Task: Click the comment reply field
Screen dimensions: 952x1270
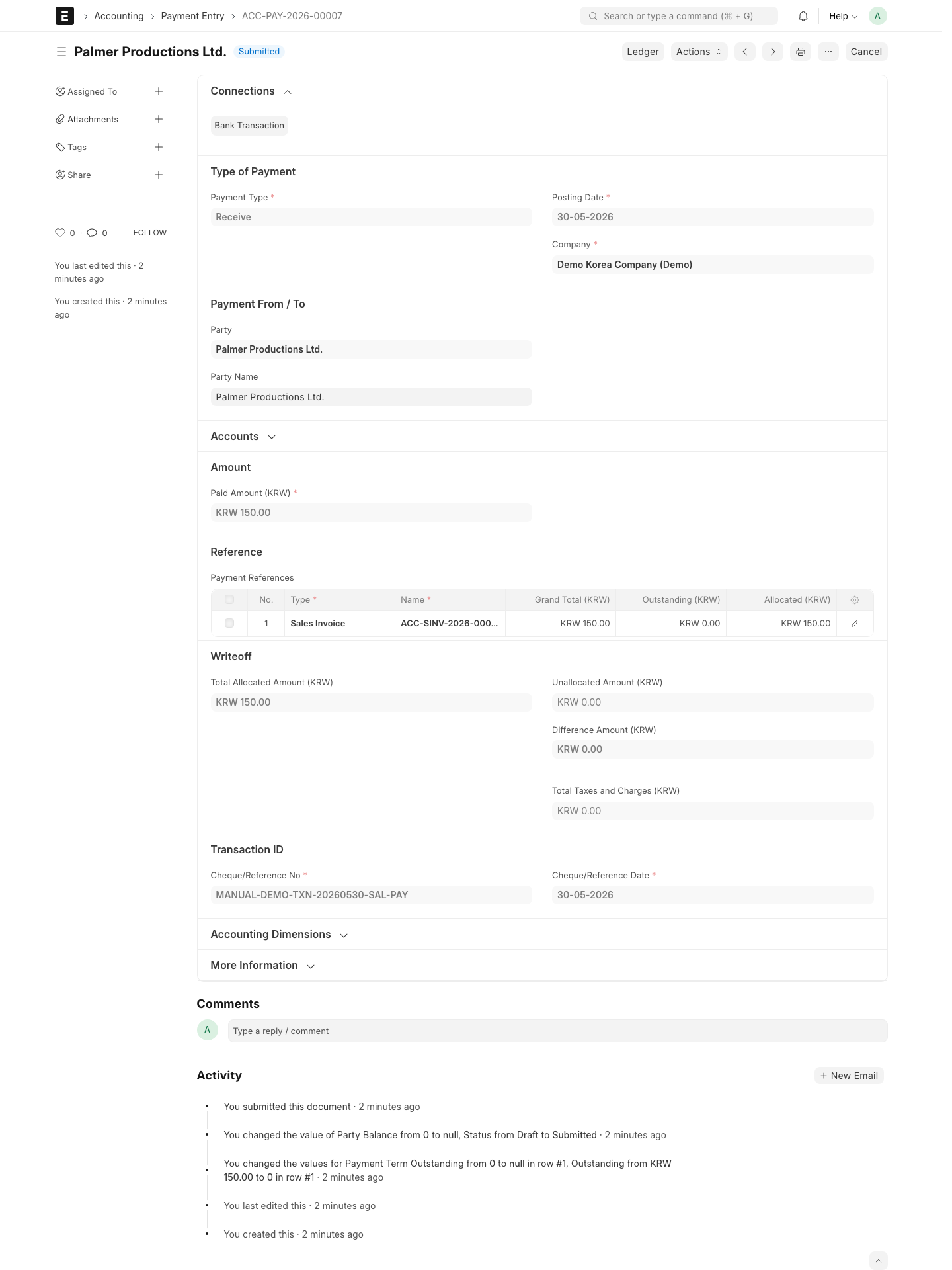Action: click(557, 1031)
